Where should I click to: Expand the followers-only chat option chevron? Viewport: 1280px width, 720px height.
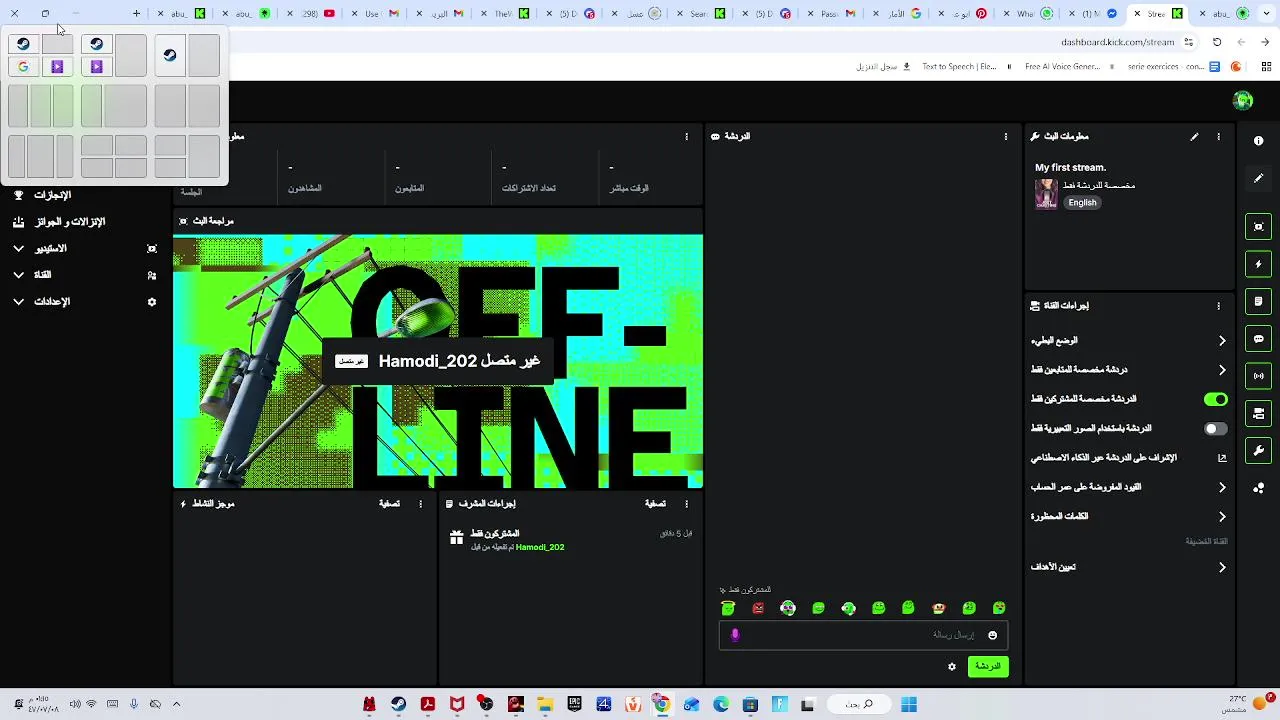pos(1222,370)
